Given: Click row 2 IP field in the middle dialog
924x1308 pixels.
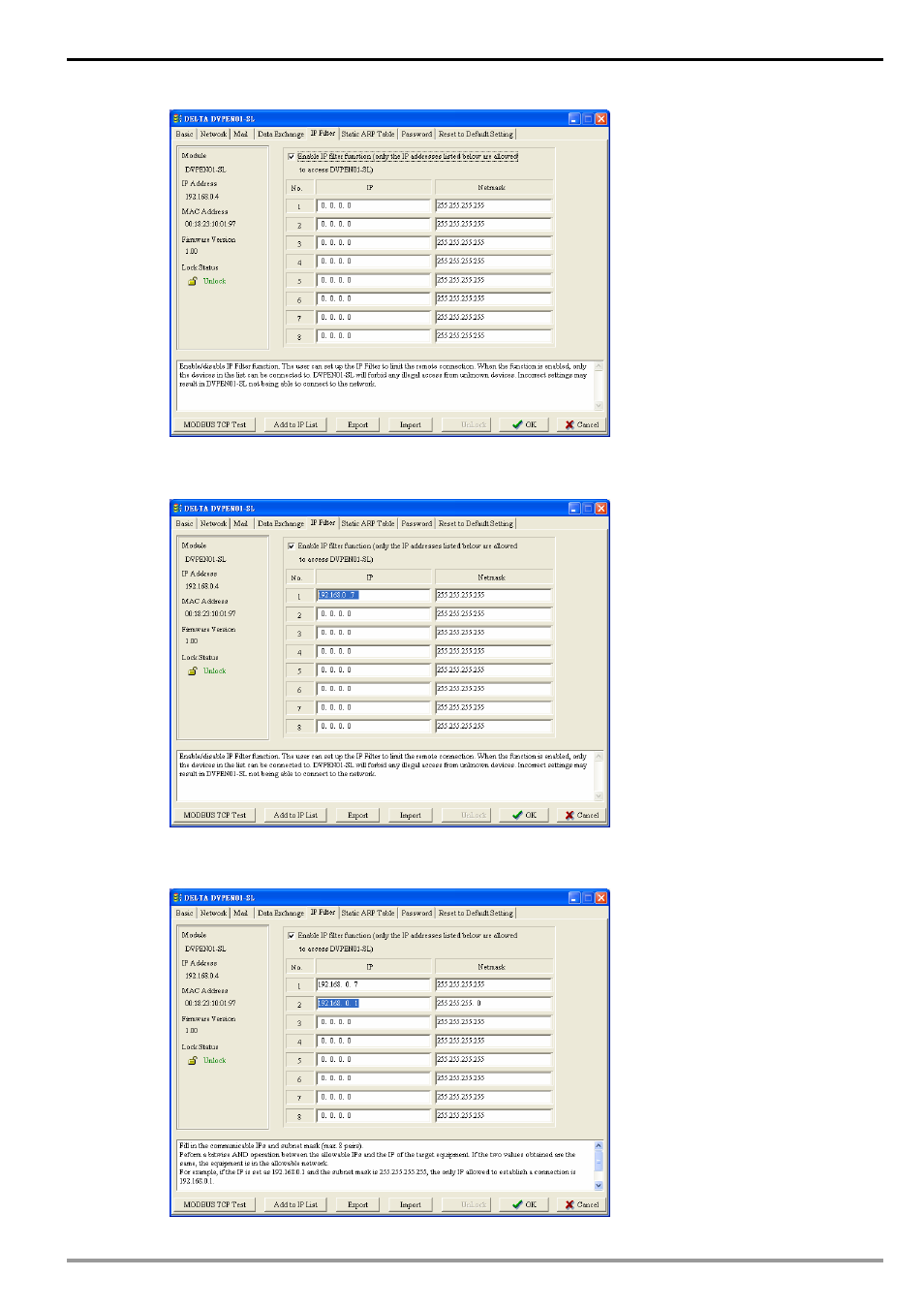Looking at the screenshot, I should [373, 614].
